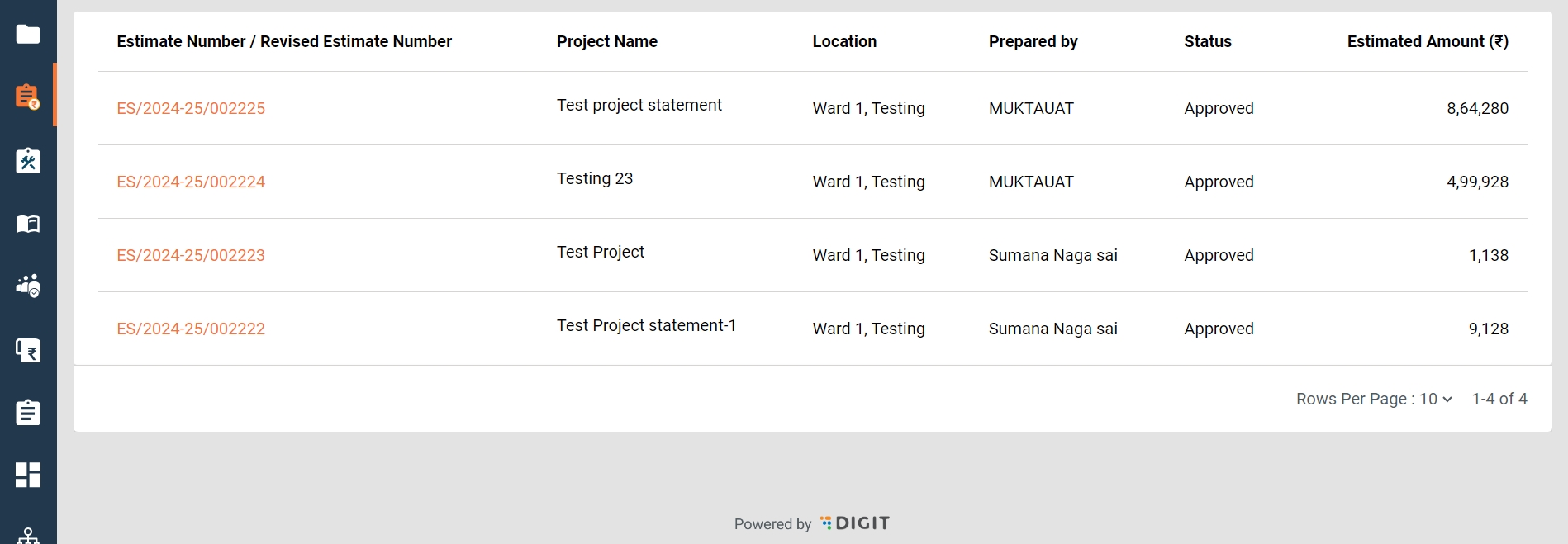Open the folder icon in sidebar
This screenshot has height=544, width=1568.
pos(28,35)
